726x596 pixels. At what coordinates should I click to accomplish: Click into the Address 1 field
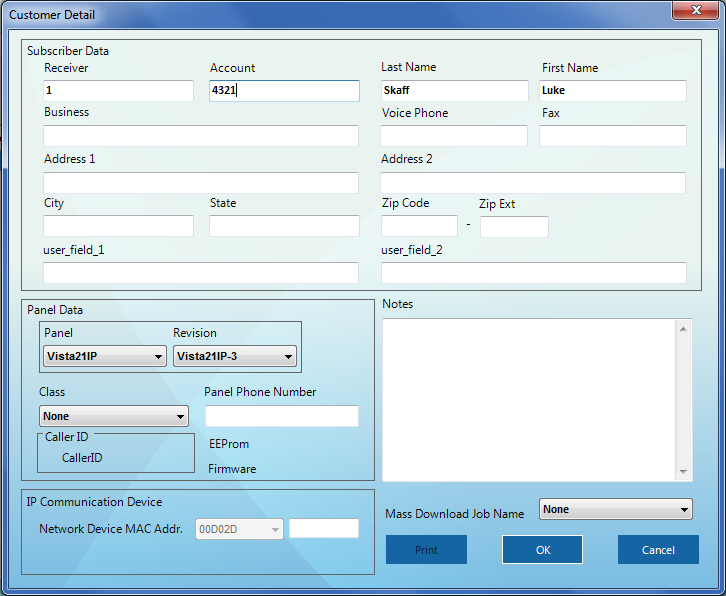pos(201,183)
